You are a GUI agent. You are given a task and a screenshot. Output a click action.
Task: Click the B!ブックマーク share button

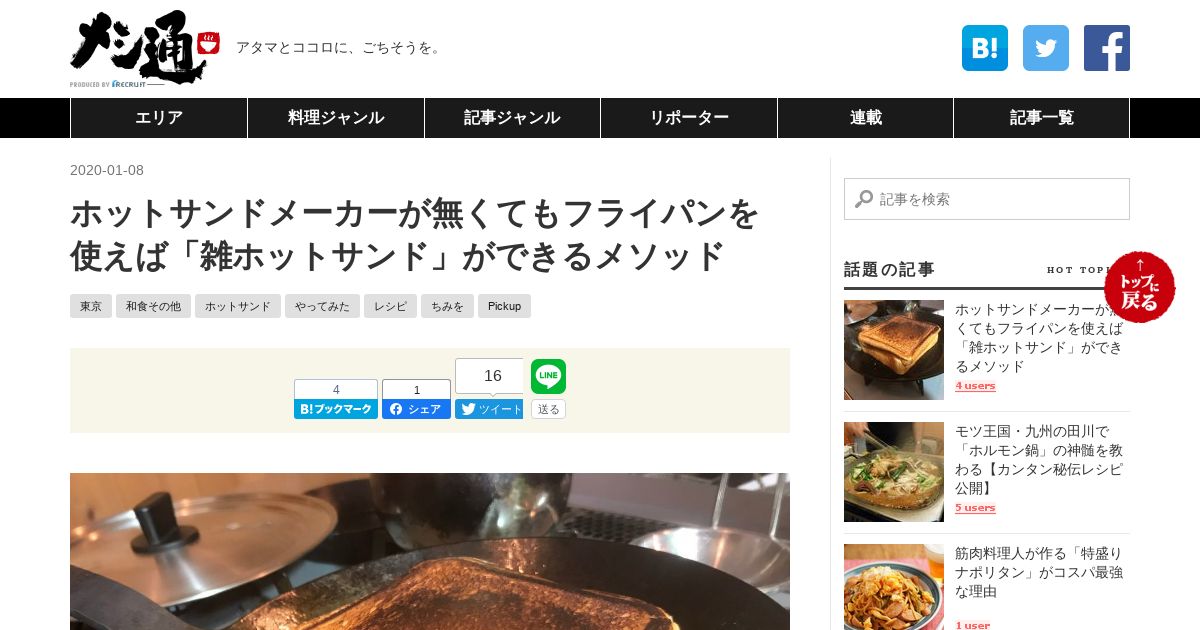336,409
